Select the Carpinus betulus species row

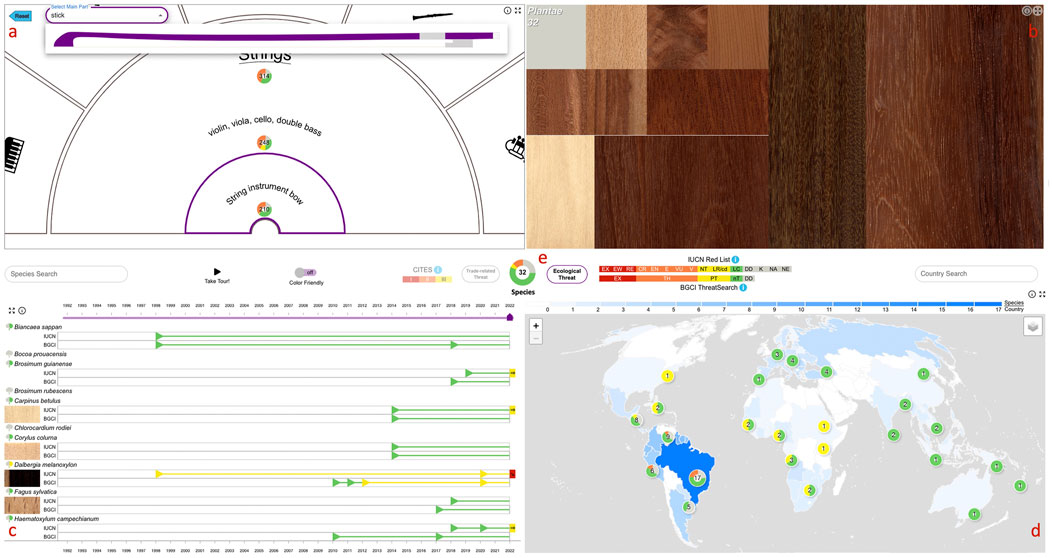tap(35, 400)
